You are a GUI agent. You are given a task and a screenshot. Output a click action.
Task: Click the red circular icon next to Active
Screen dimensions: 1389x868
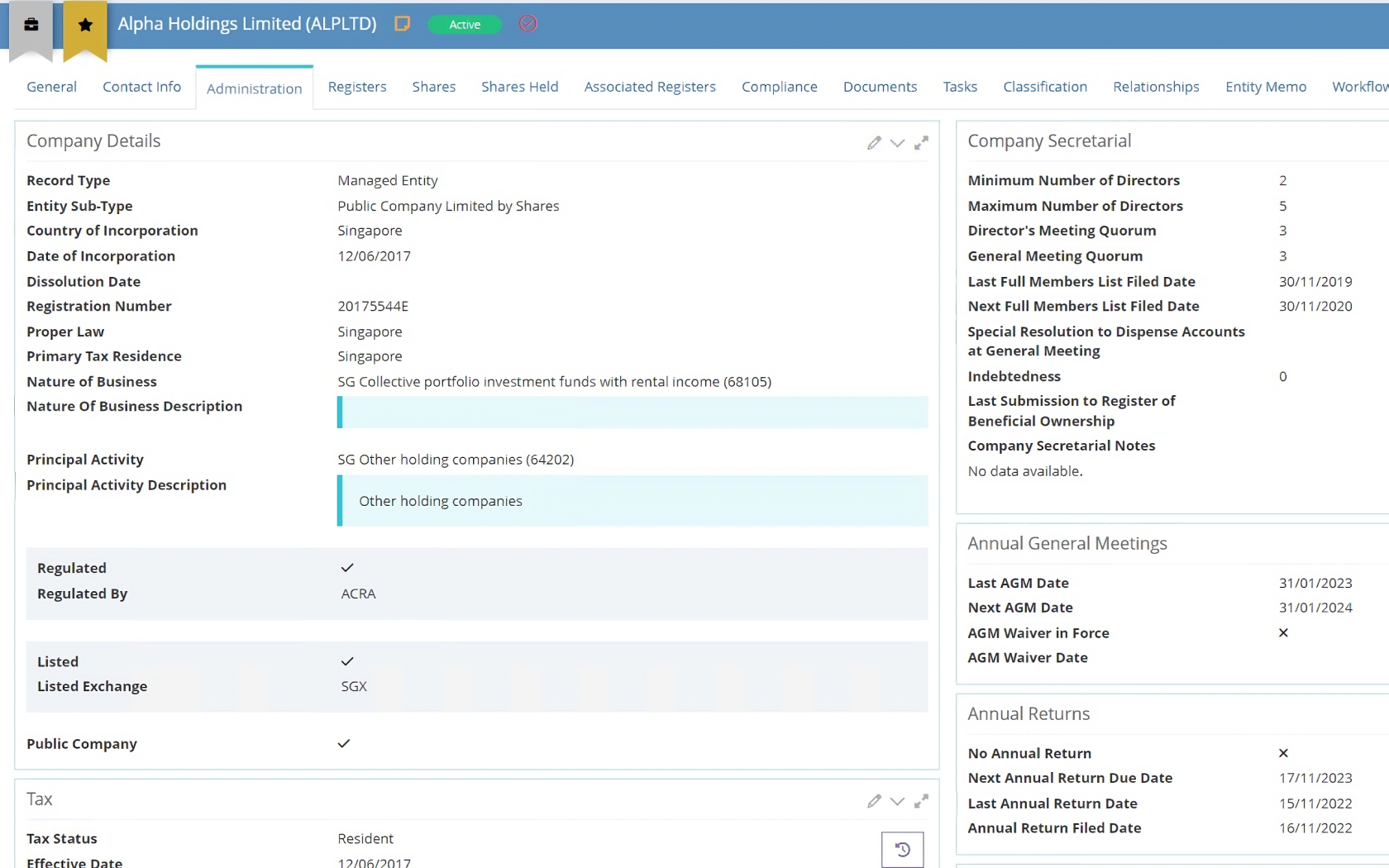coord(527,24)
